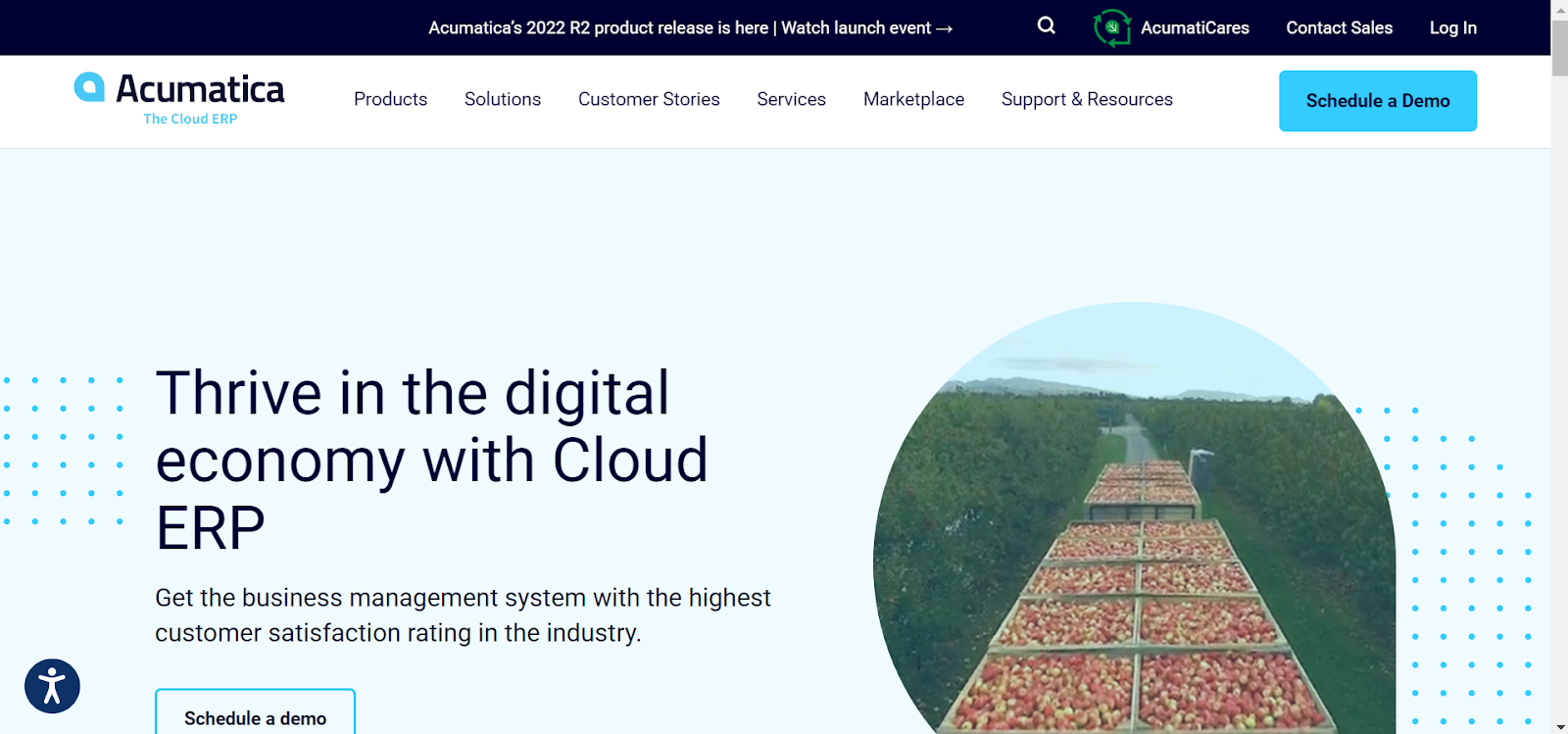Click the scrollbar up arrow
This screenshot has height=734, width=1568.
coord(1559,8)
